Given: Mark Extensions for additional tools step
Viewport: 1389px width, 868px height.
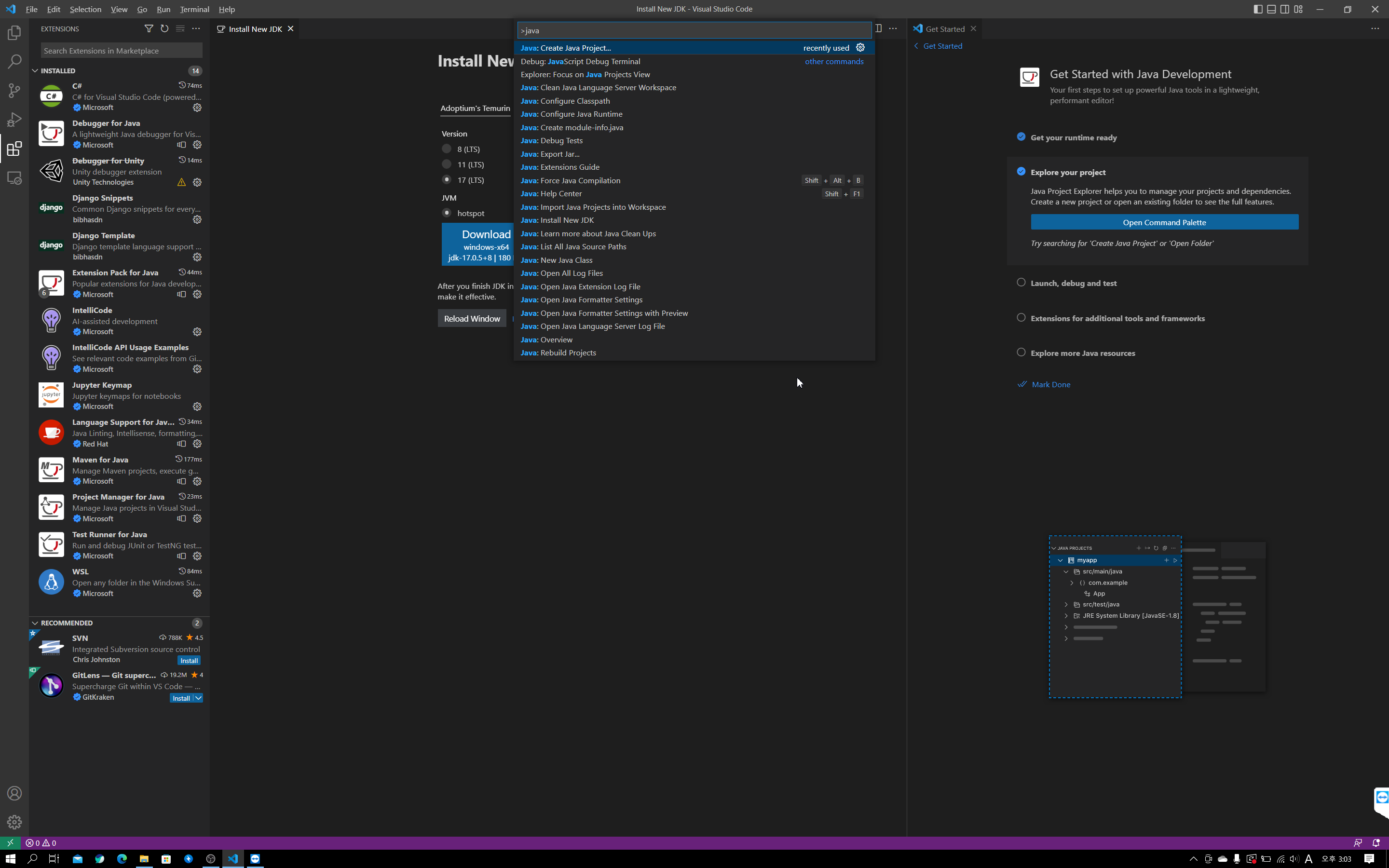Looking at the screenshot, I should (1021, 317).
